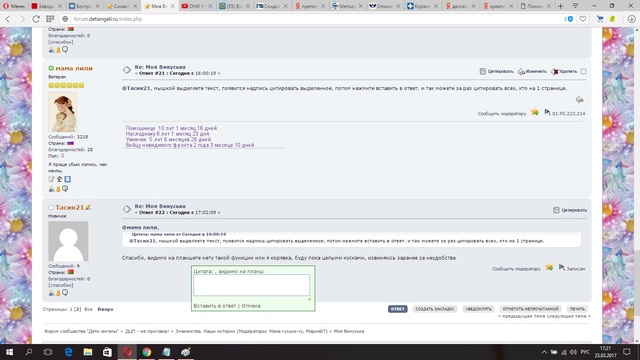640x360 pixels.
Task: Open the downloads arrow icon
Action: (x=631, y=19)
